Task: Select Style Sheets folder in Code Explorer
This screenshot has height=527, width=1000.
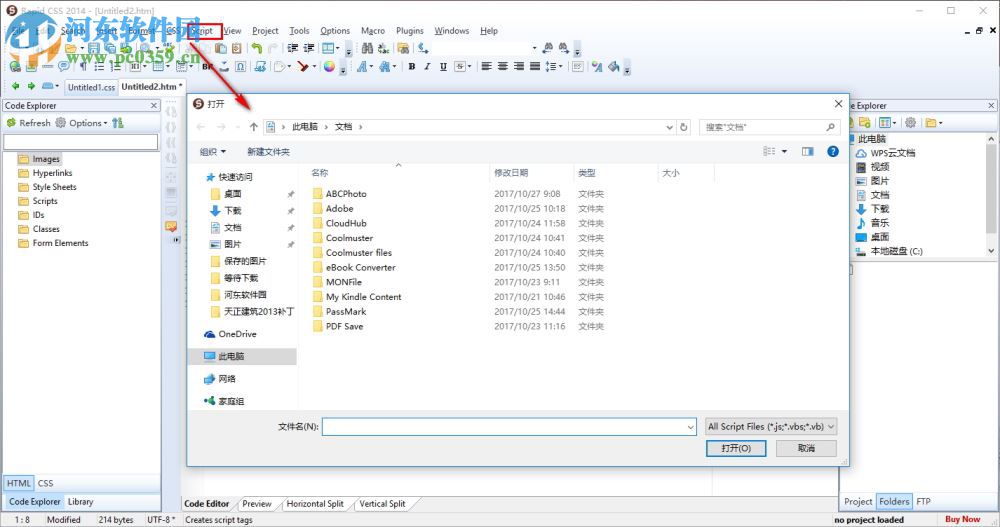Action: coord(47,187)
